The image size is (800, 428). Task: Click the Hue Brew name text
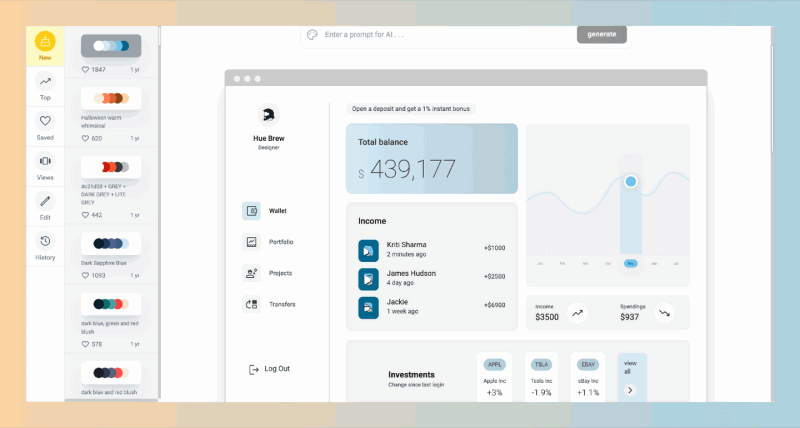click(x=269, y=138)
